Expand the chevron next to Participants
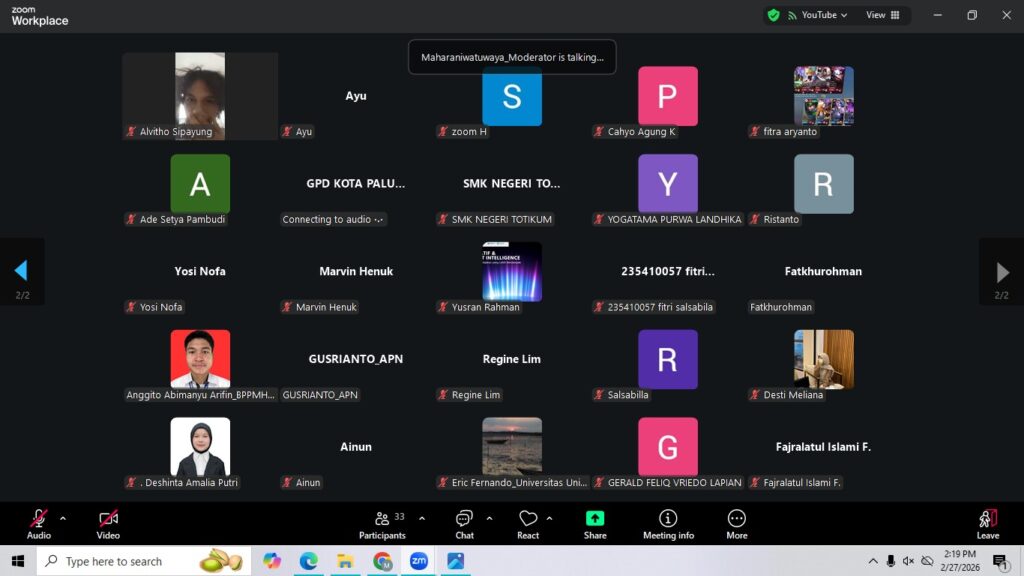 421,518
